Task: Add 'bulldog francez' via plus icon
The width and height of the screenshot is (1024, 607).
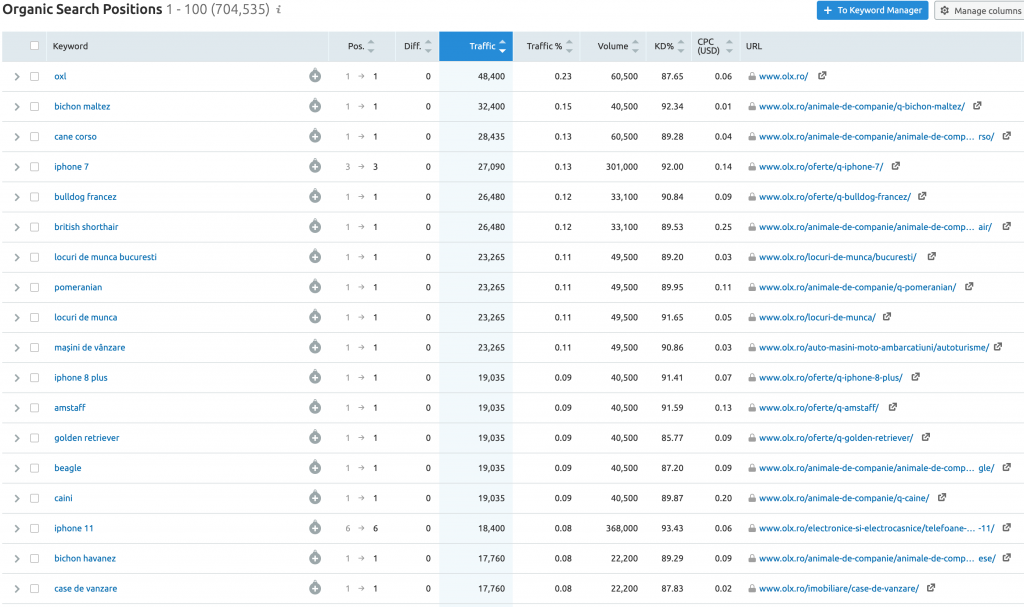Action: click(315, 196)
